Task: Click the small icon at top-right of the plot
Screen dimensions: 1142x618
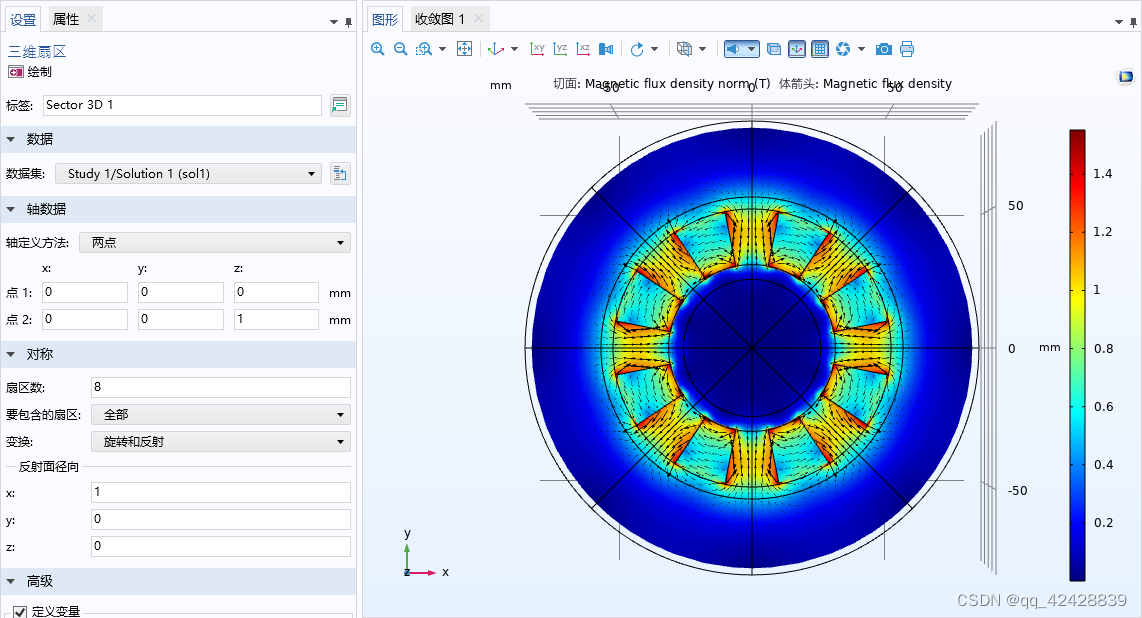Action: 1126,76
